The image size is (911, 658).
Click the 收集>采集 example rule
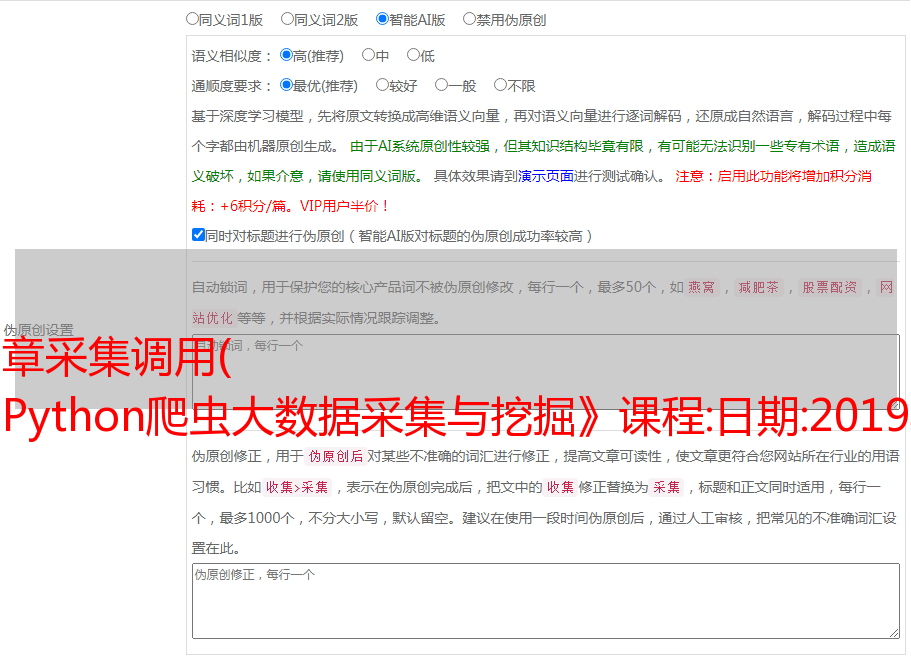(x=297, y=487)
